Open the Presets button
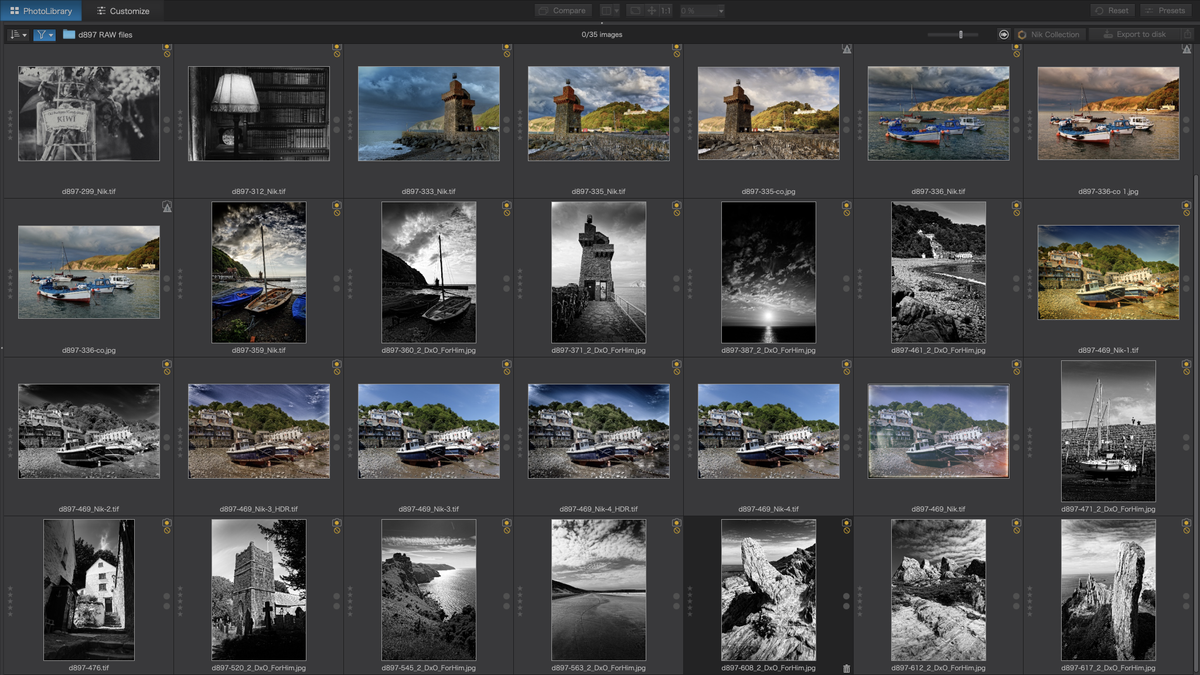 tap(1165, 11)
